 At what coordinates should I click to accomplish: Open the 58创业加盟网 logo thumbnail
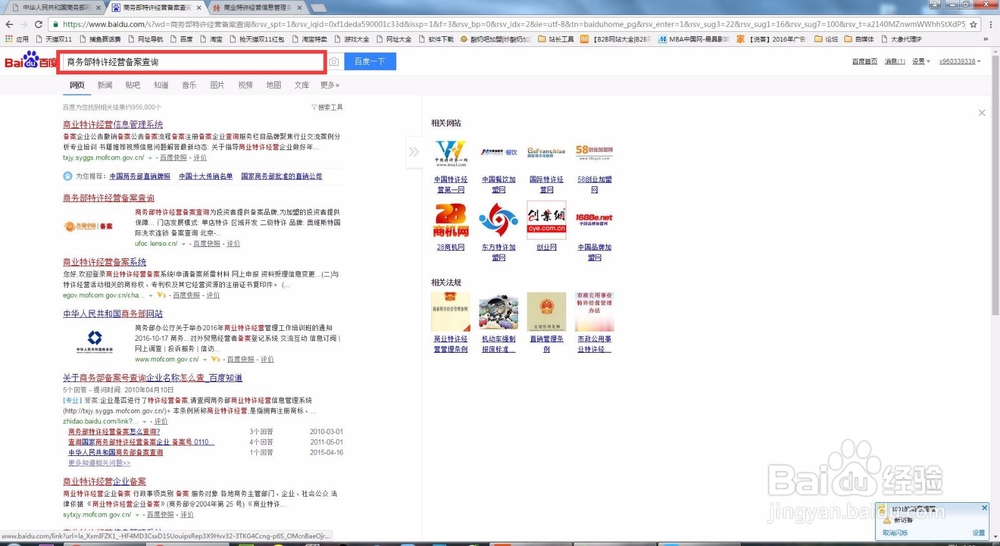pyautogui.click(x=594, y=153)
